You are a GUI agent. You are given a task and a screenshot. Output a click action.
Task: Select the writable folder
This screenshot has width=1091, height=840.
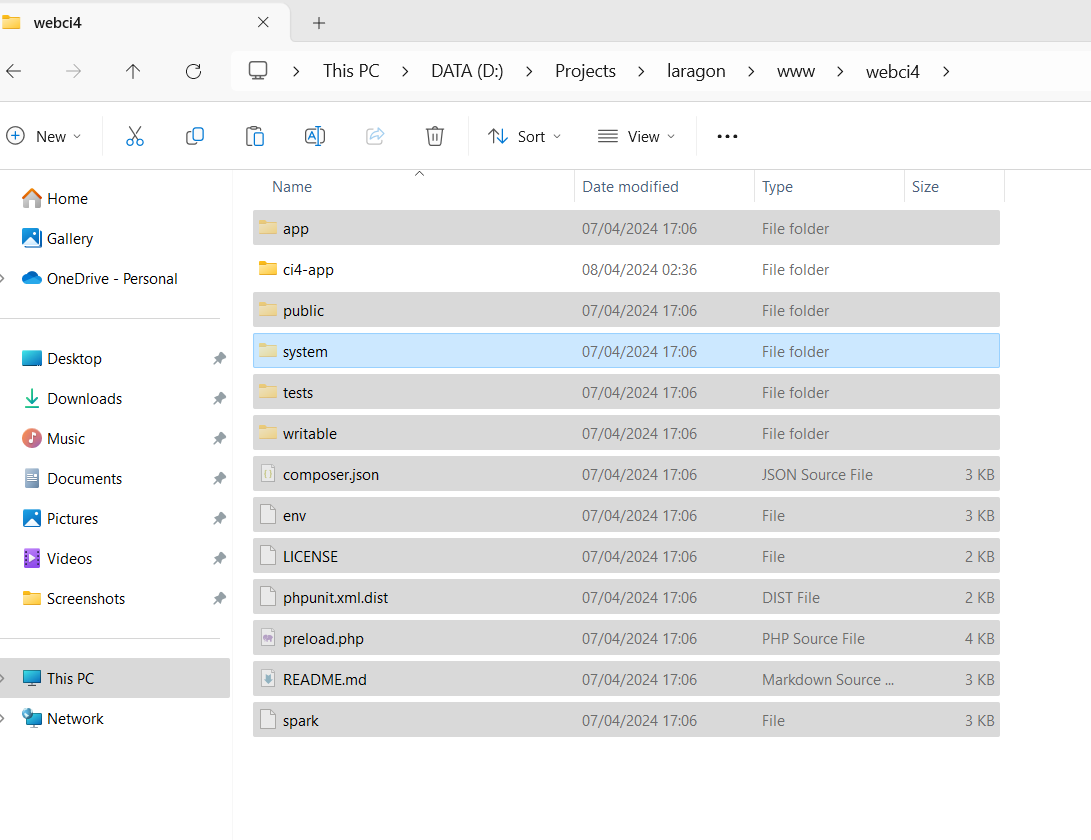[x=626, y=434]
